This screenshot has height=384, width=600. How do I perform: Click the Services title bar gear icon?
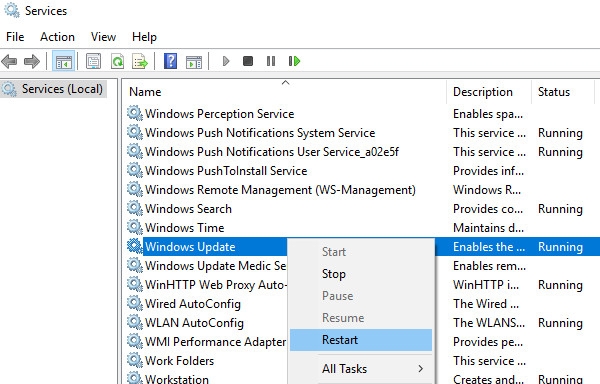12,10
